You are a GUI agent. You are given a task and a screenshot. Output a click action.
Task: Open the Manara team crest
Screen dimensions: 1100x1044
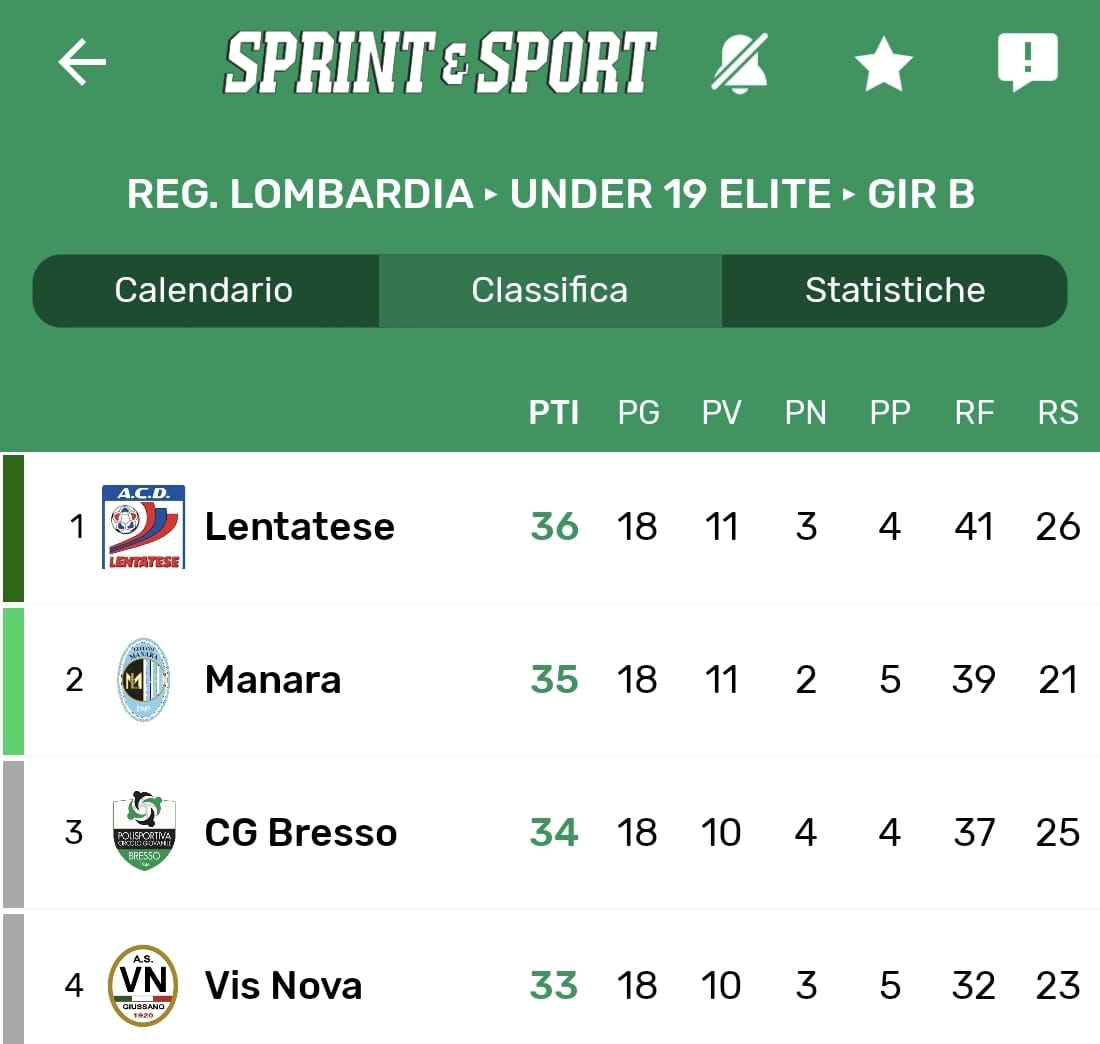tap(144, 680)
